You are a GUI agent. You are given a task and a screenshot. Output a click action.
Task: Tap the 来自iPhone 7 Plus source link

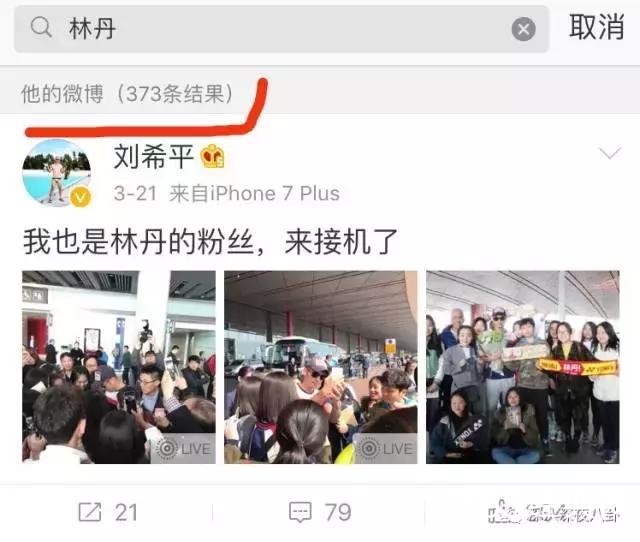(x=254, y=193)
